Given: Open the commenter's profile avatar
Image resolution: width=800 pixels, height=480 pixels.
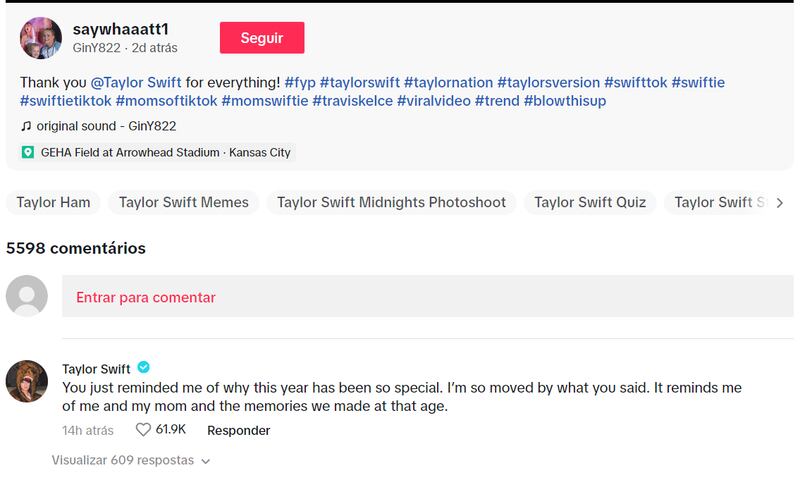Looking at the screenshot, I should tap(28, 381).
